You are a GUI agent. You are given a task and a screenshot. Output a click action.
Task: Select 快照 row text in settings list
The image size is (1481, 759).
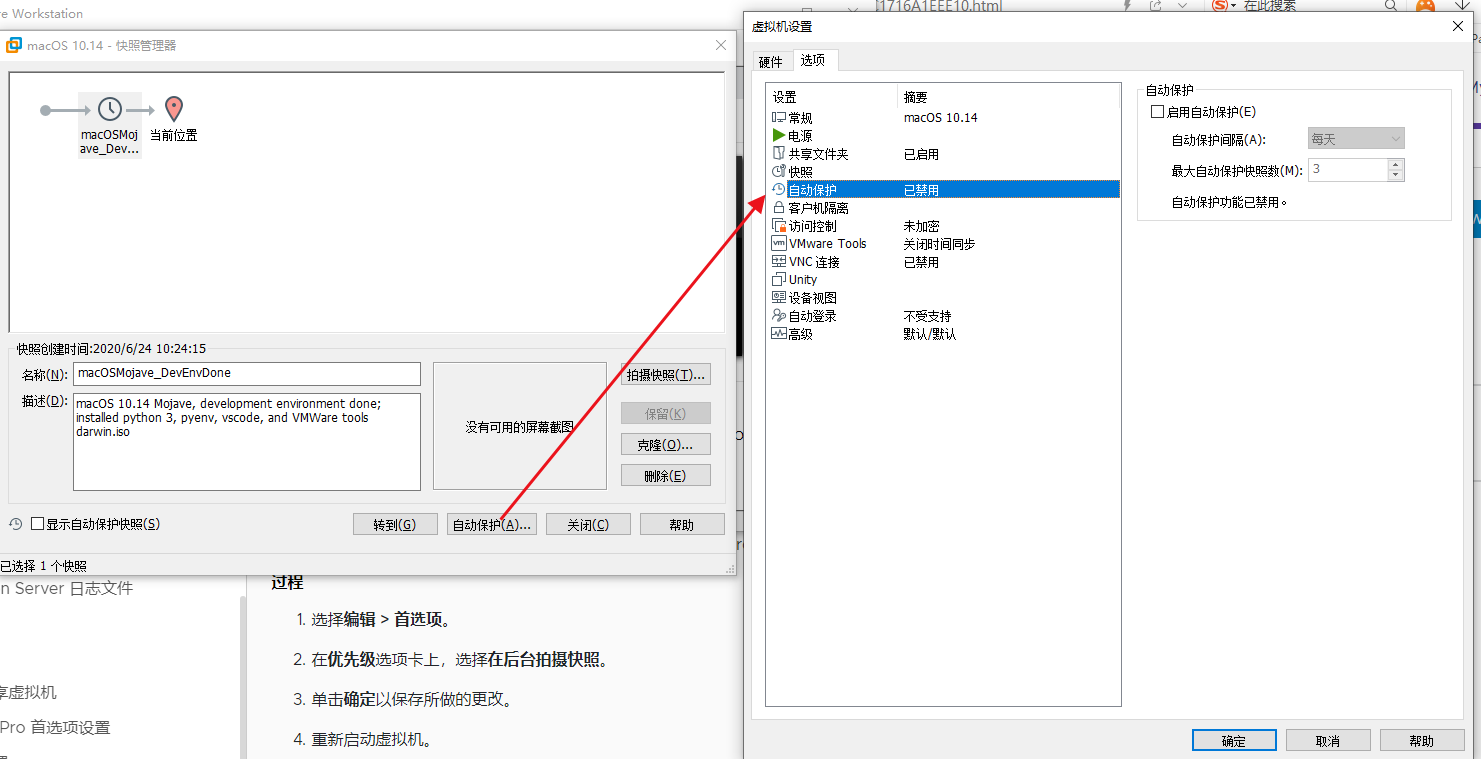click(x=801, y=172)
